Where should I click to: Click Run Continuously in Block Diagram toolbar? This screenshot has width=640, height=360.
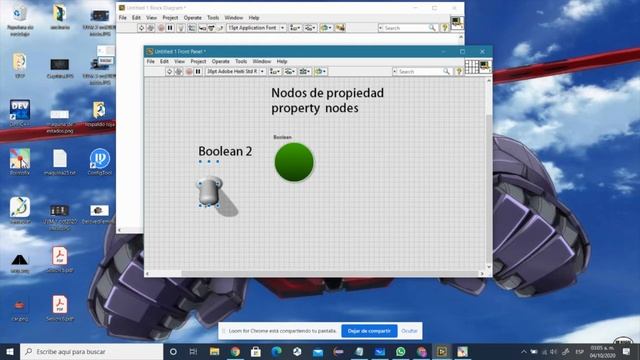click(x=151, y=28)
